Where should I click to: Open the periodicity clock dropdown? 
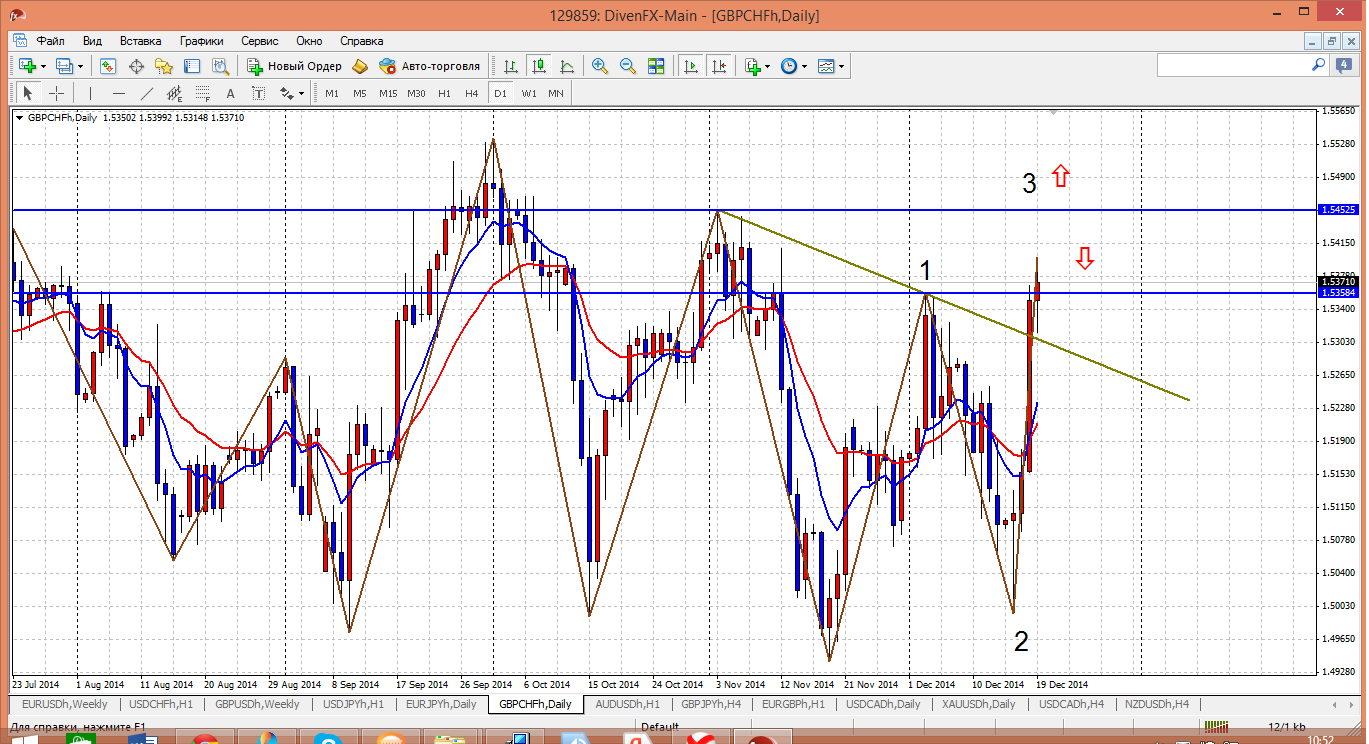pyautogui.click(x=805, y=66)
